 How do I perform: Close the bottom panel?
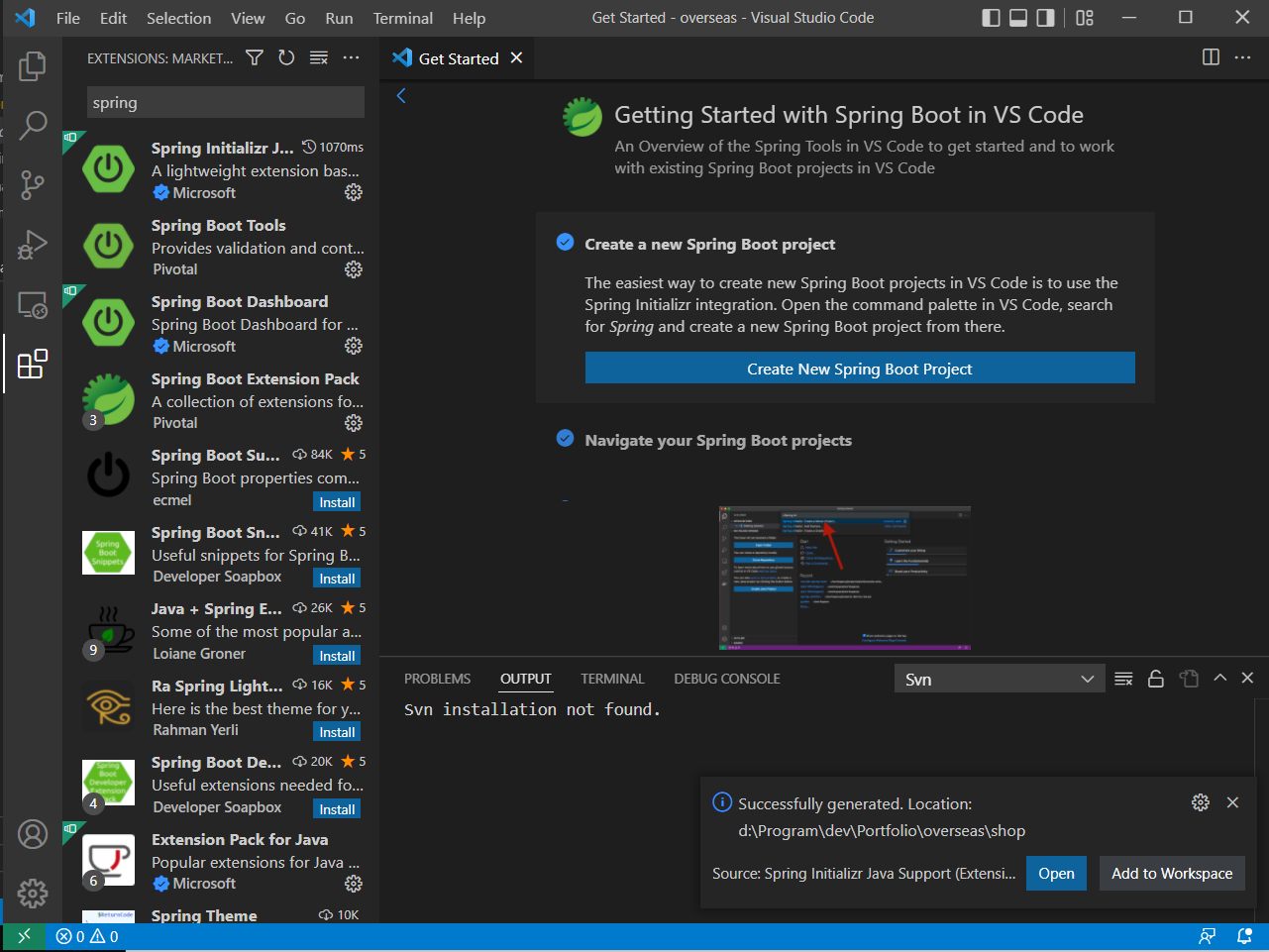coord(1247,678)
